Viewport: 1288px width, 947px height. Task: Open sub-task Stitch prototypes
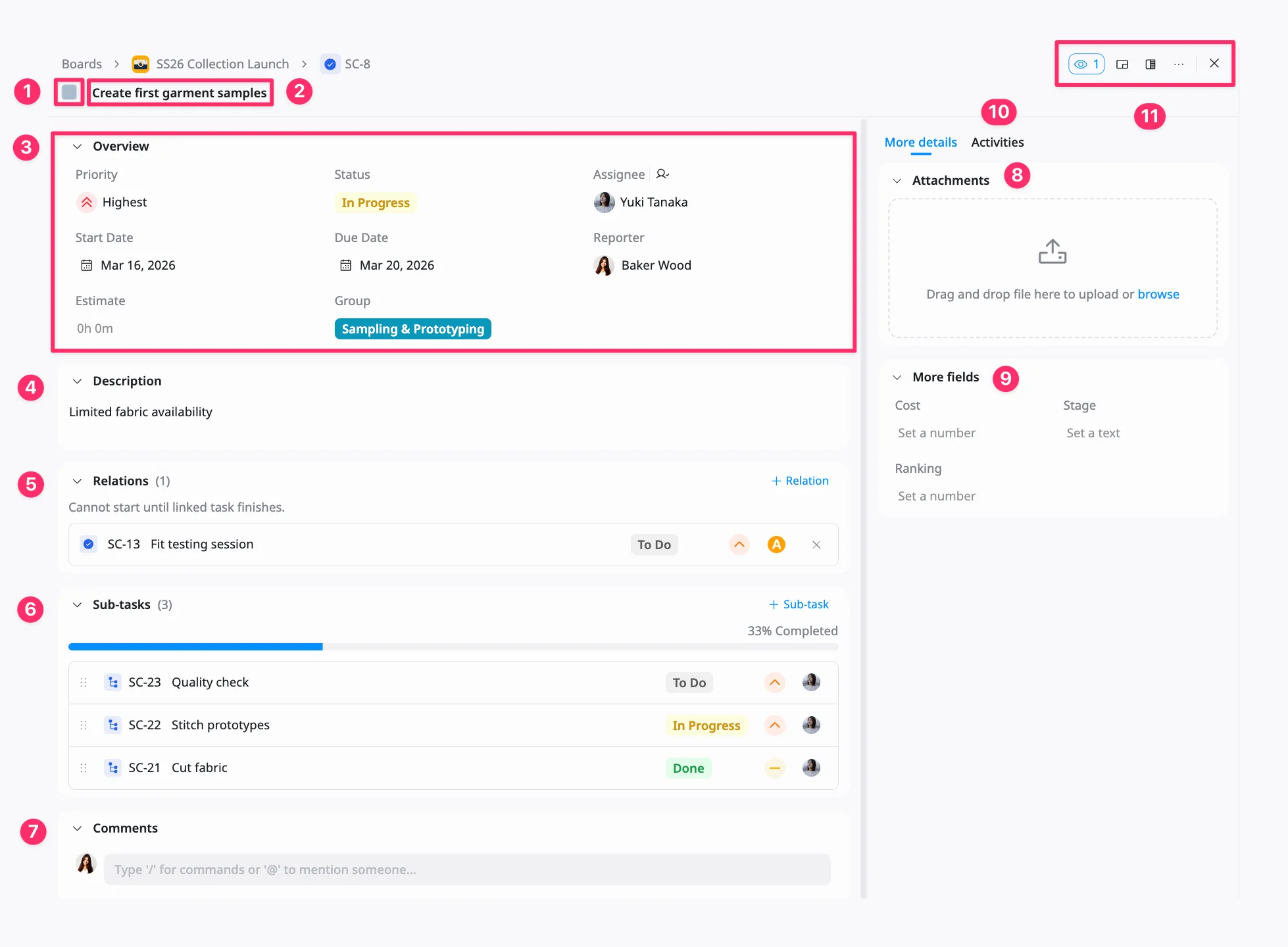point(220,725)
